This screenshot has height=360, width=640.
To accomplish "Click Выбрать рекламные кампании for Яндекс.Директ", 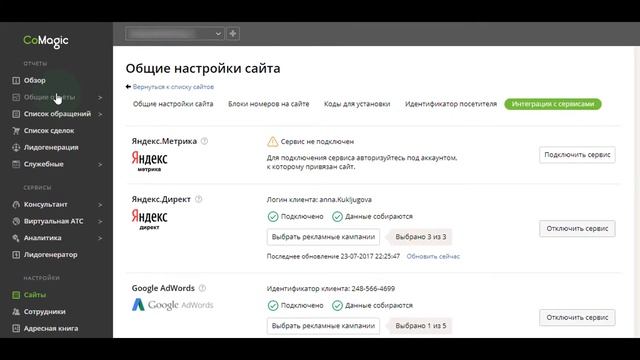I will point(323,237).
